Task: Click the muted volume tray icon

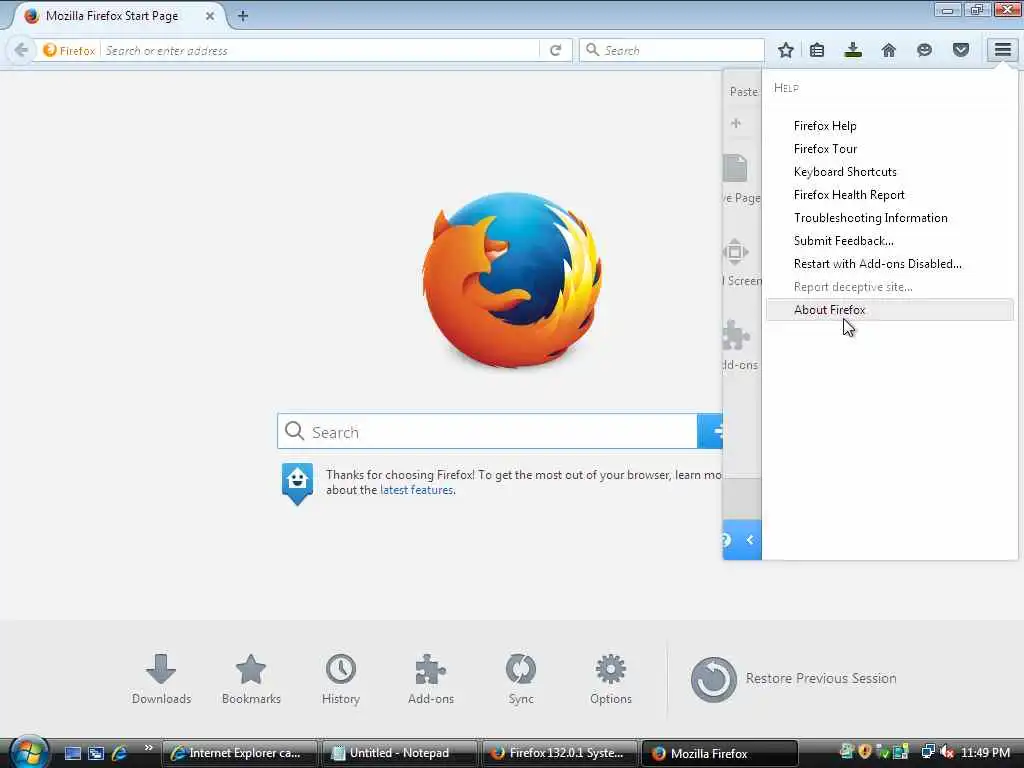Action: (x=946, y=752)
